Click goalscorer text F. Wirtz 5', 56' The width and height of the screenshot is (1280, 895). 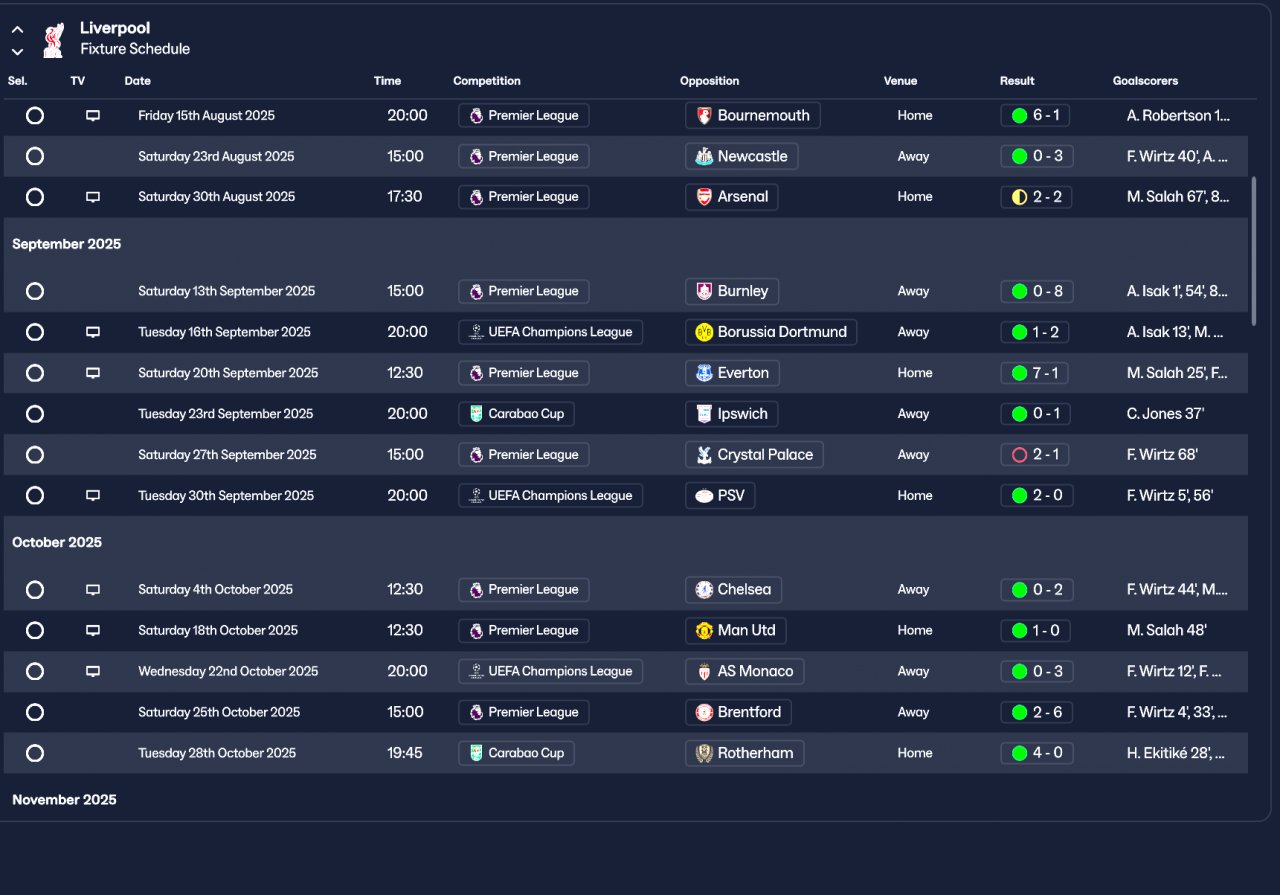coord(1170,496)
